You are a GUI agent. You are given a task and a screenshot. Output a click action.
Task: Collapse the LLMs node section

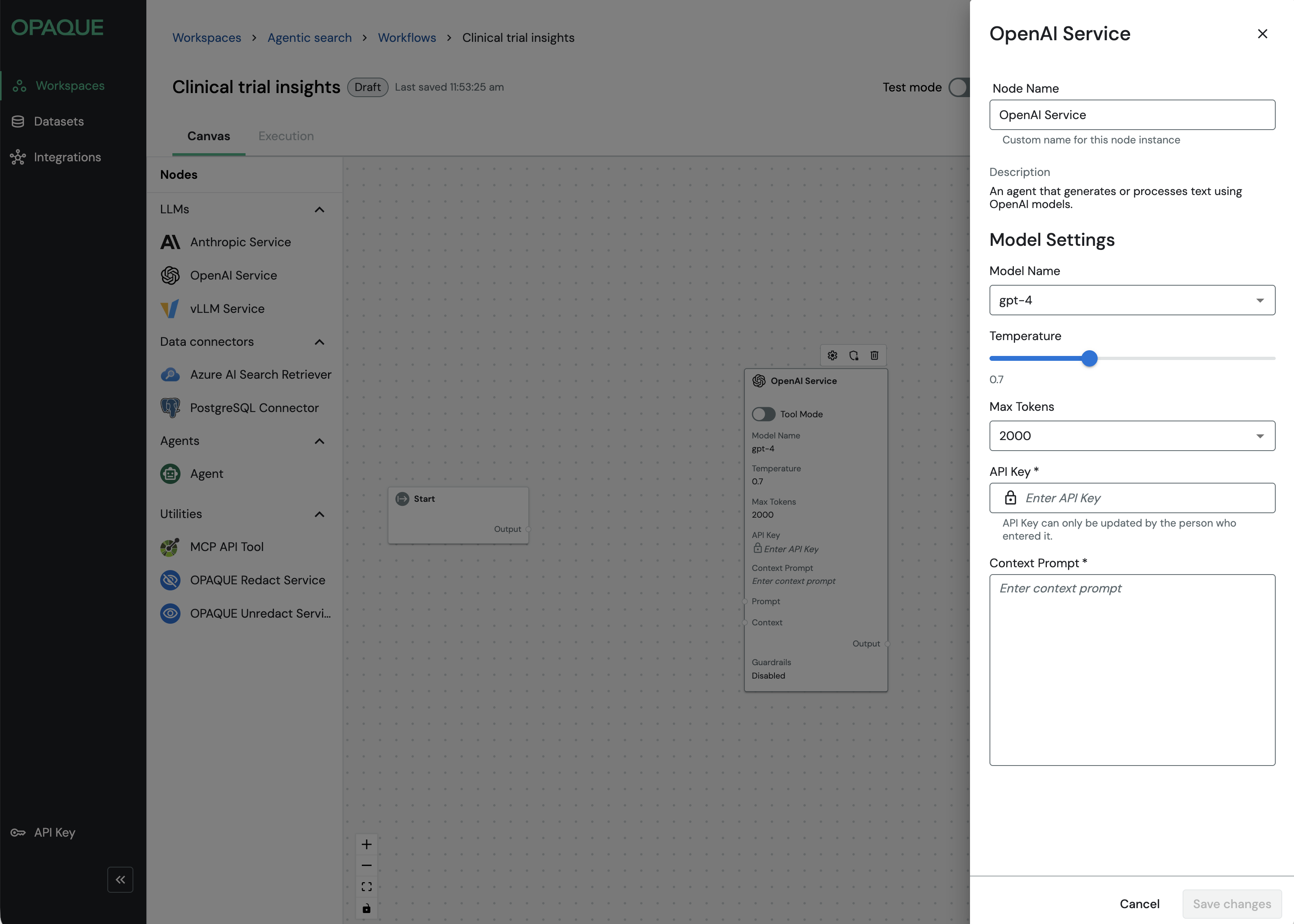click(x=320, y=210)
